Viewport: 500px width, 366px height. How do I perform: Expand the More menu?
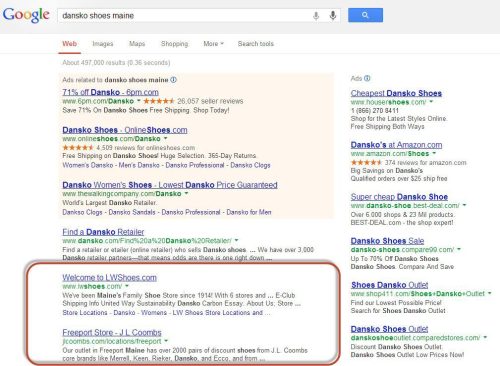point(213,44)
